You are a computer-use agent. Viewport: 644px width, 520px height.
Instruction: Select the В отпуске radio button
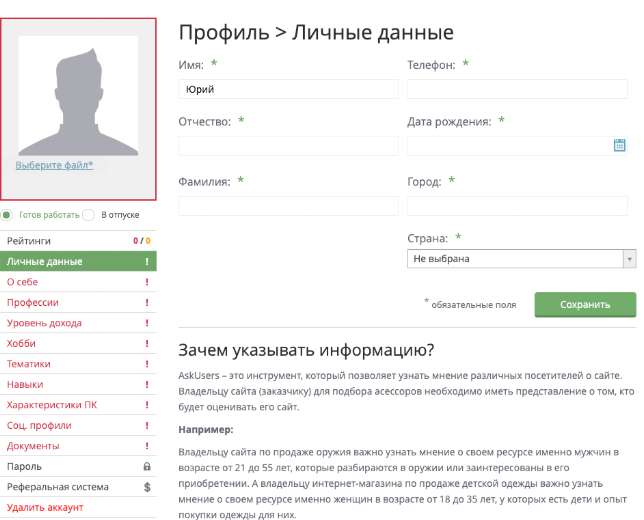tap(88, 215)
